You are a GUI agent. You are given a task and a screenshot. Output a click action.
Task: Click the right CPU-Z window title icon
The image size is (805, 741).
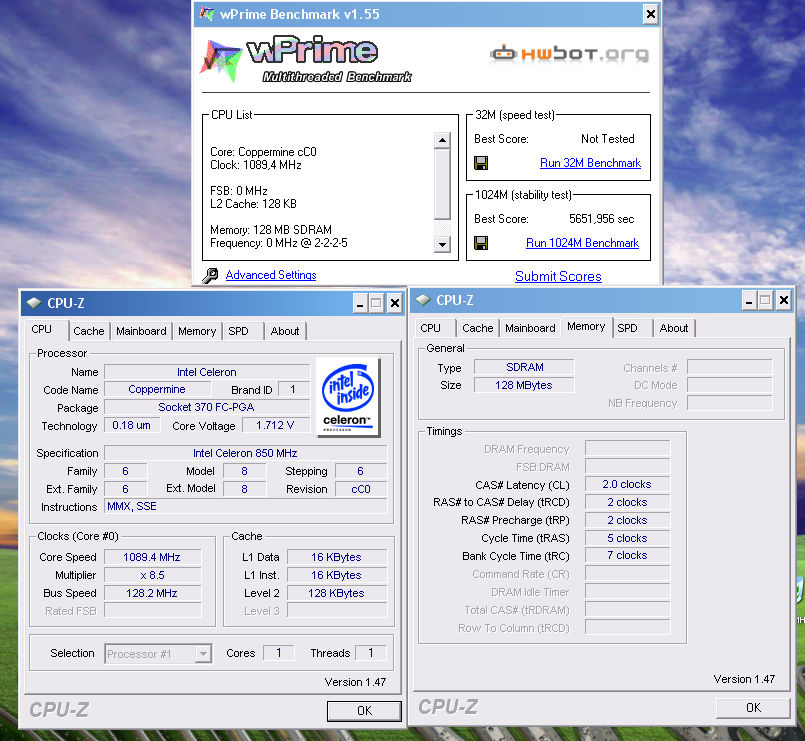[423, 300]
